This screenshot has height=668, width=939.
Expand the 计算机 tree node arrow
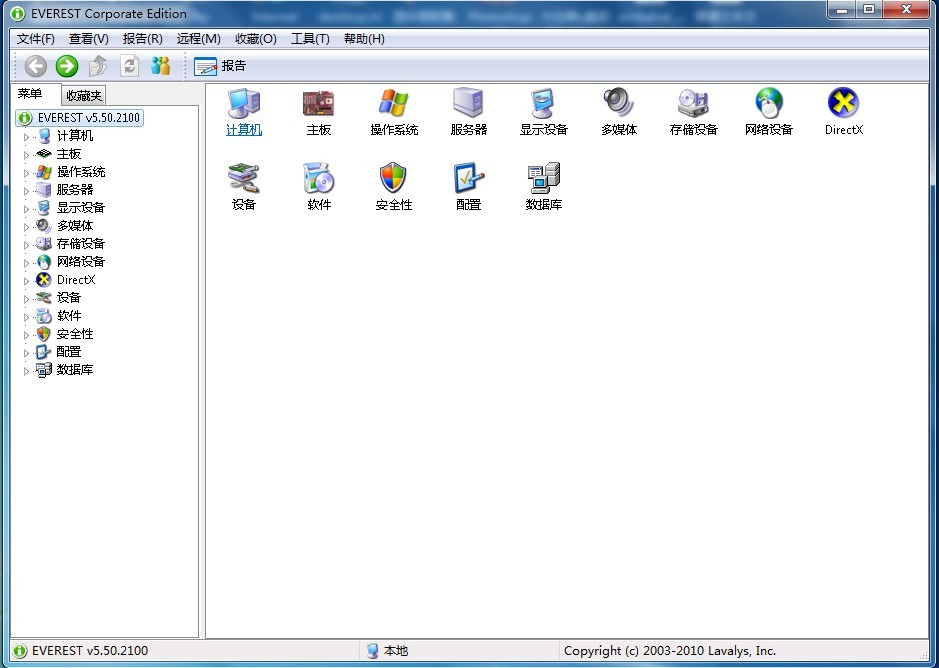[27, 136]
